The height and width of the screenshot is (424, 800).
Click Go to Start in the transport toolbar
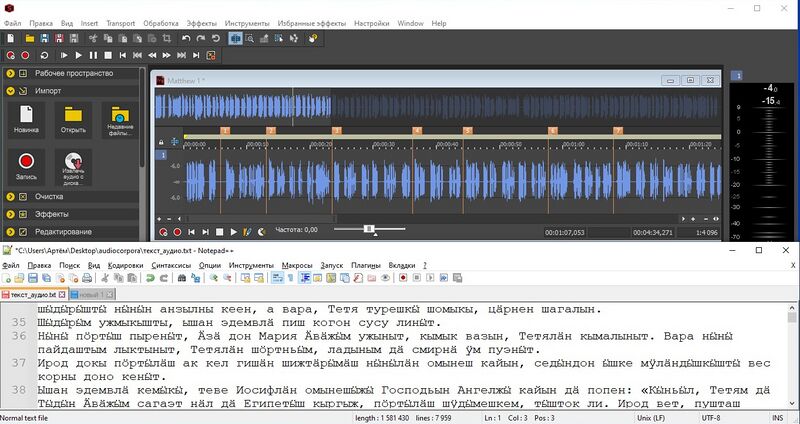click(122, 55)
